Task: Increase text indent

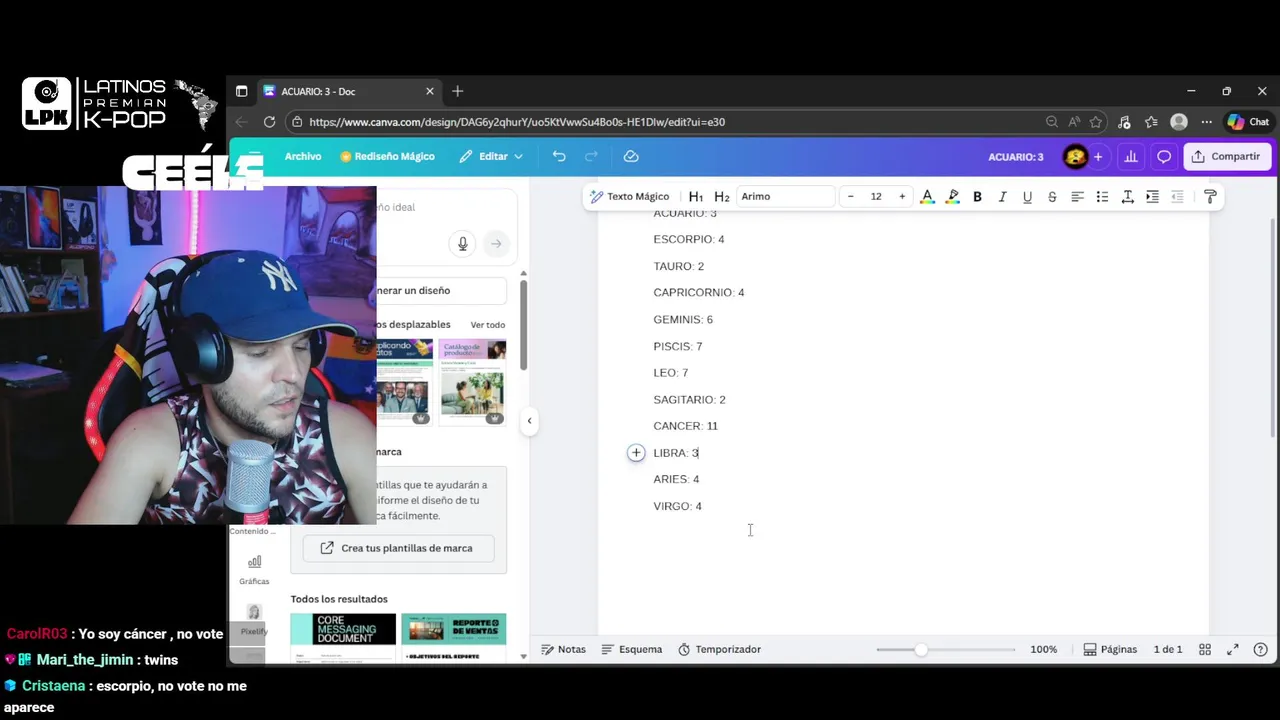Action: click(x=1152, y=196)
